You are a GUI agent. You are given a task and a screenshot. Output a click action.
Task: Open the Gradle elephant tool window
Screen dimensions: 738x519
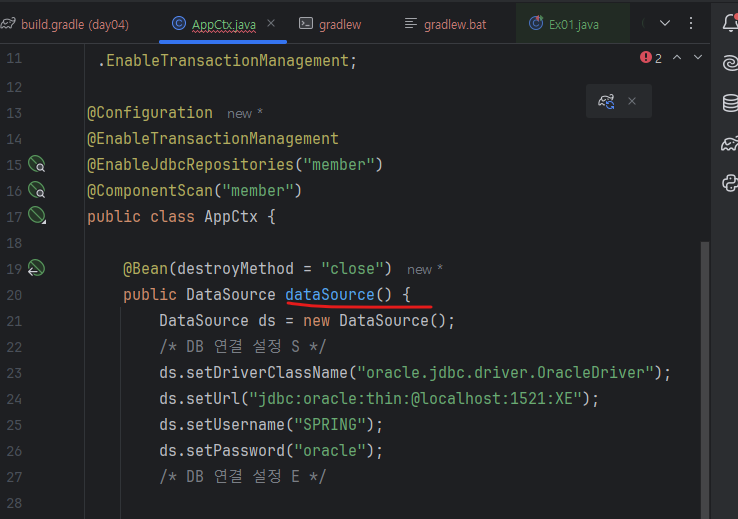coord(730,144)
